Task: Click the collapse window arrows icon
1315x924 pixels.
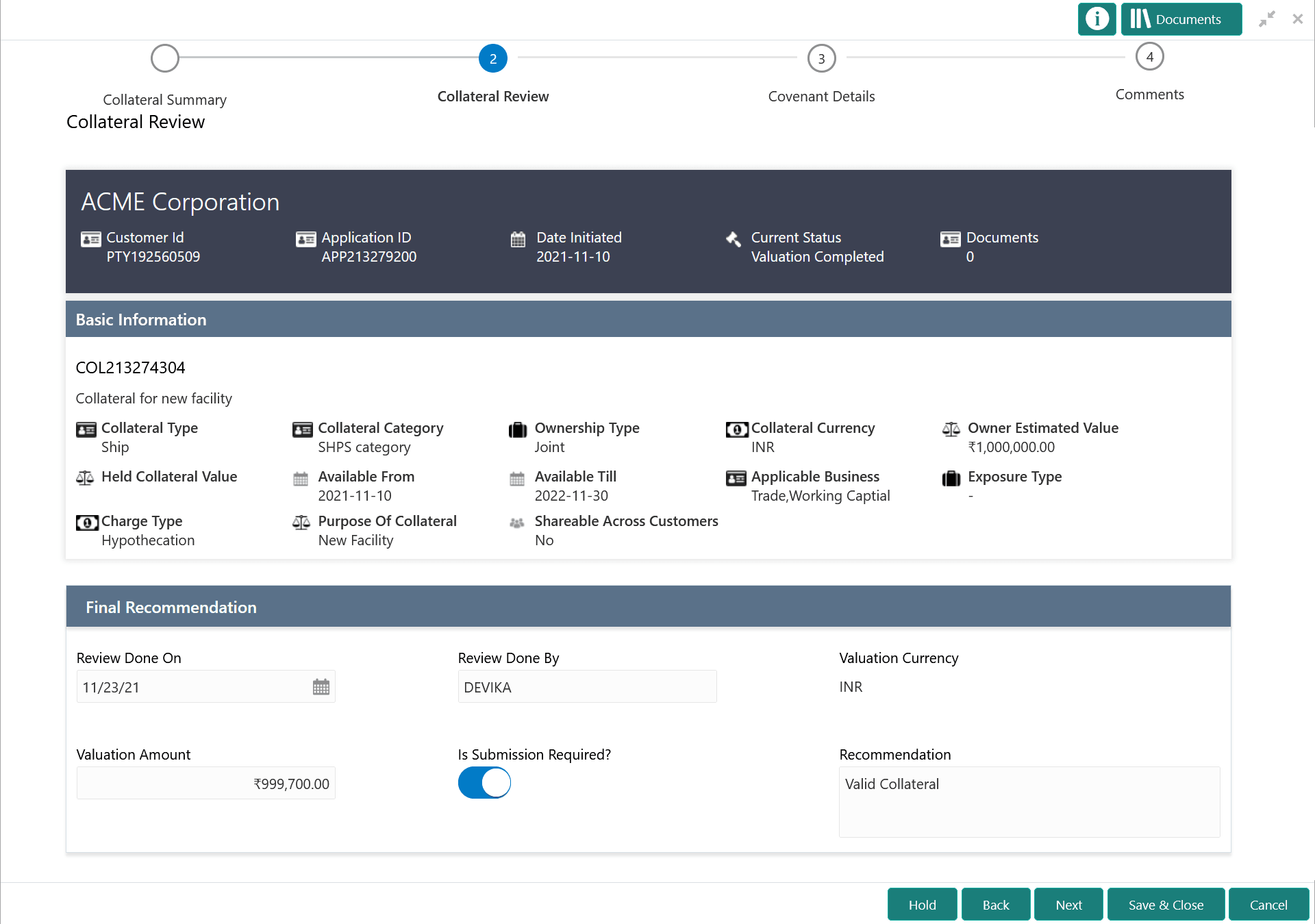Action: click(x=1266, y=19)
